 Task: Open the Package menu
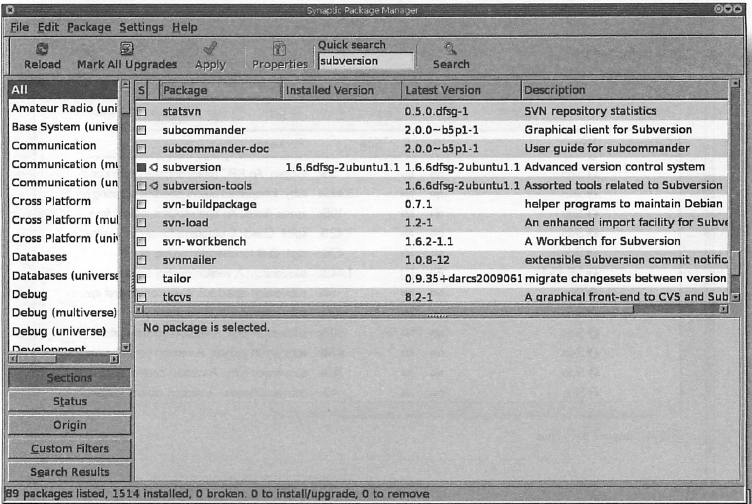tap(88, 27)
